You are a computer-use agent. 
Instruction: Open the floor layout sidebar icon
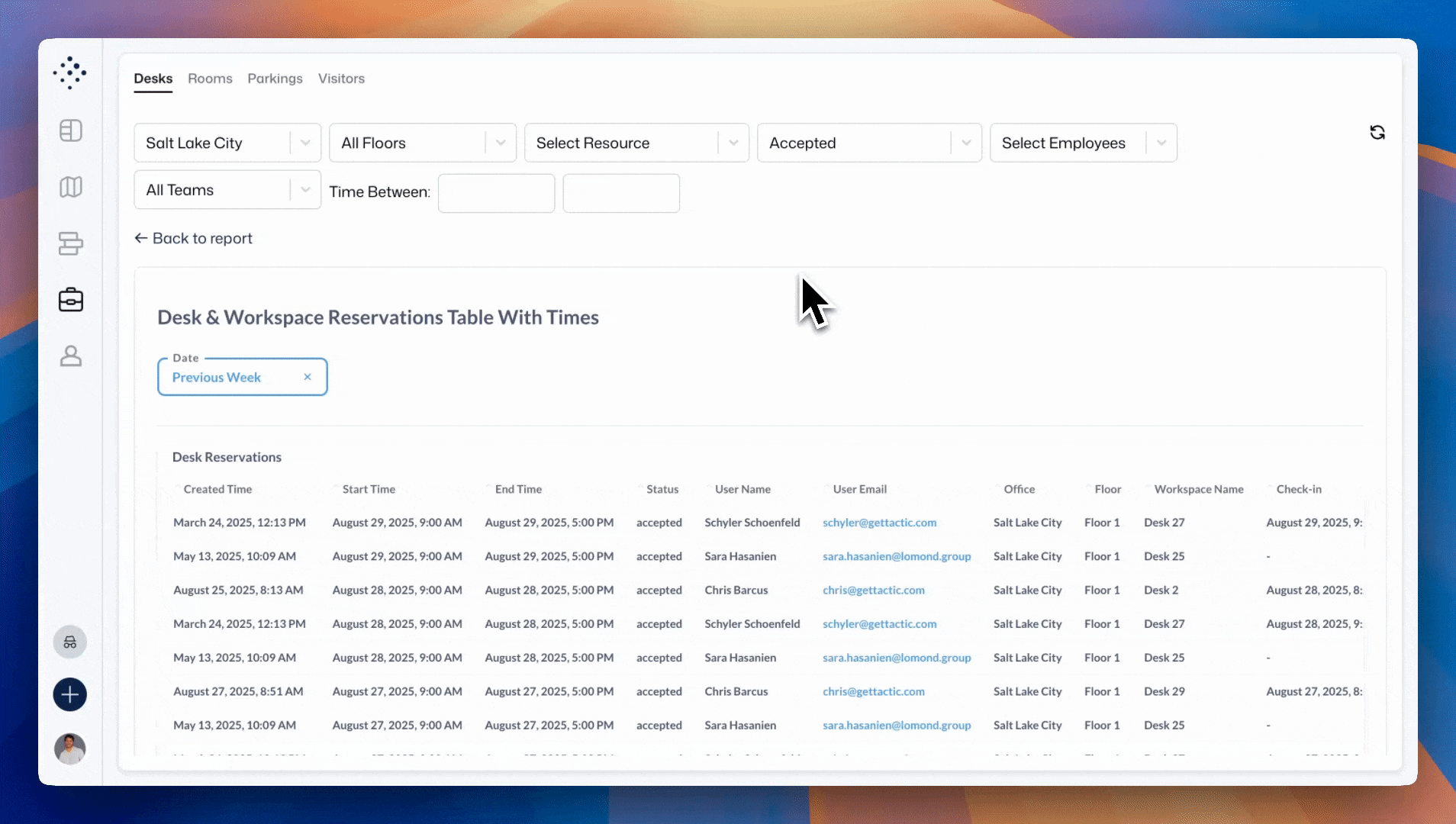[70, 130]
